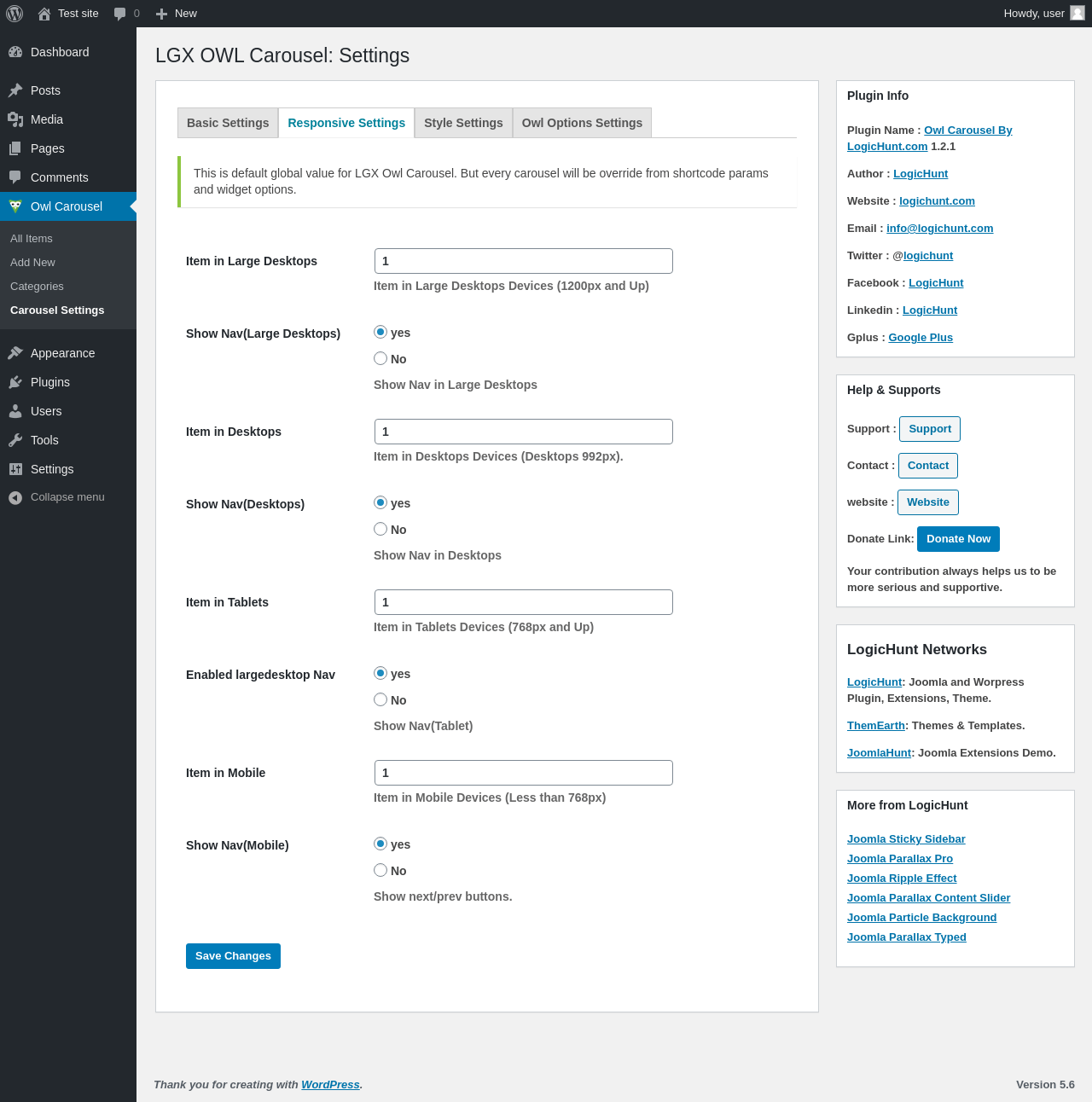Open the Joomla Parallax Typed link
The width and height of the screenshot is (1092, 1102).
tap(907, 937)
